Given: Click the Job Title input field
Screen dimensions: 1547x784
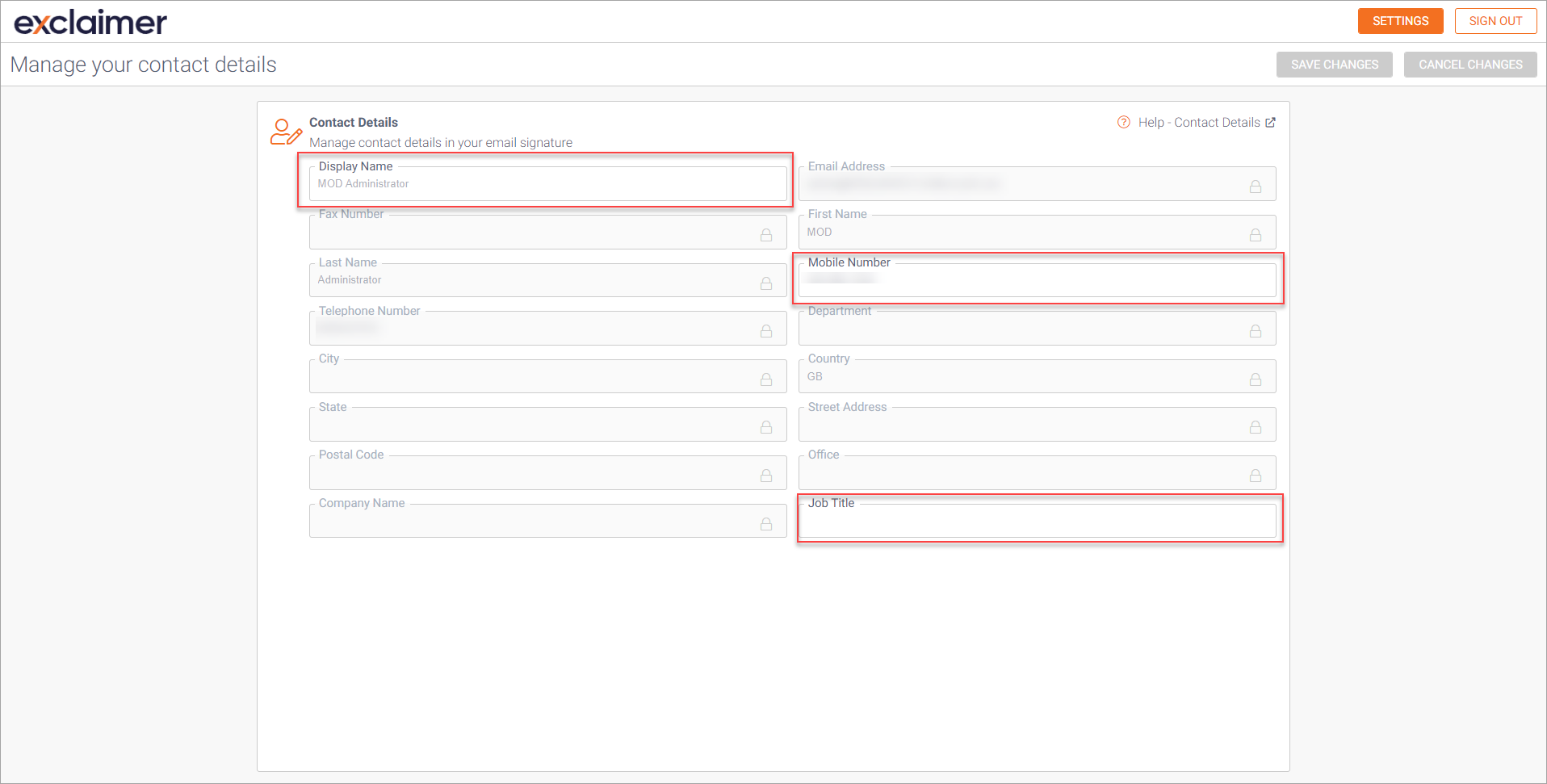Looking at the screenshot, I should (1038, 521).
